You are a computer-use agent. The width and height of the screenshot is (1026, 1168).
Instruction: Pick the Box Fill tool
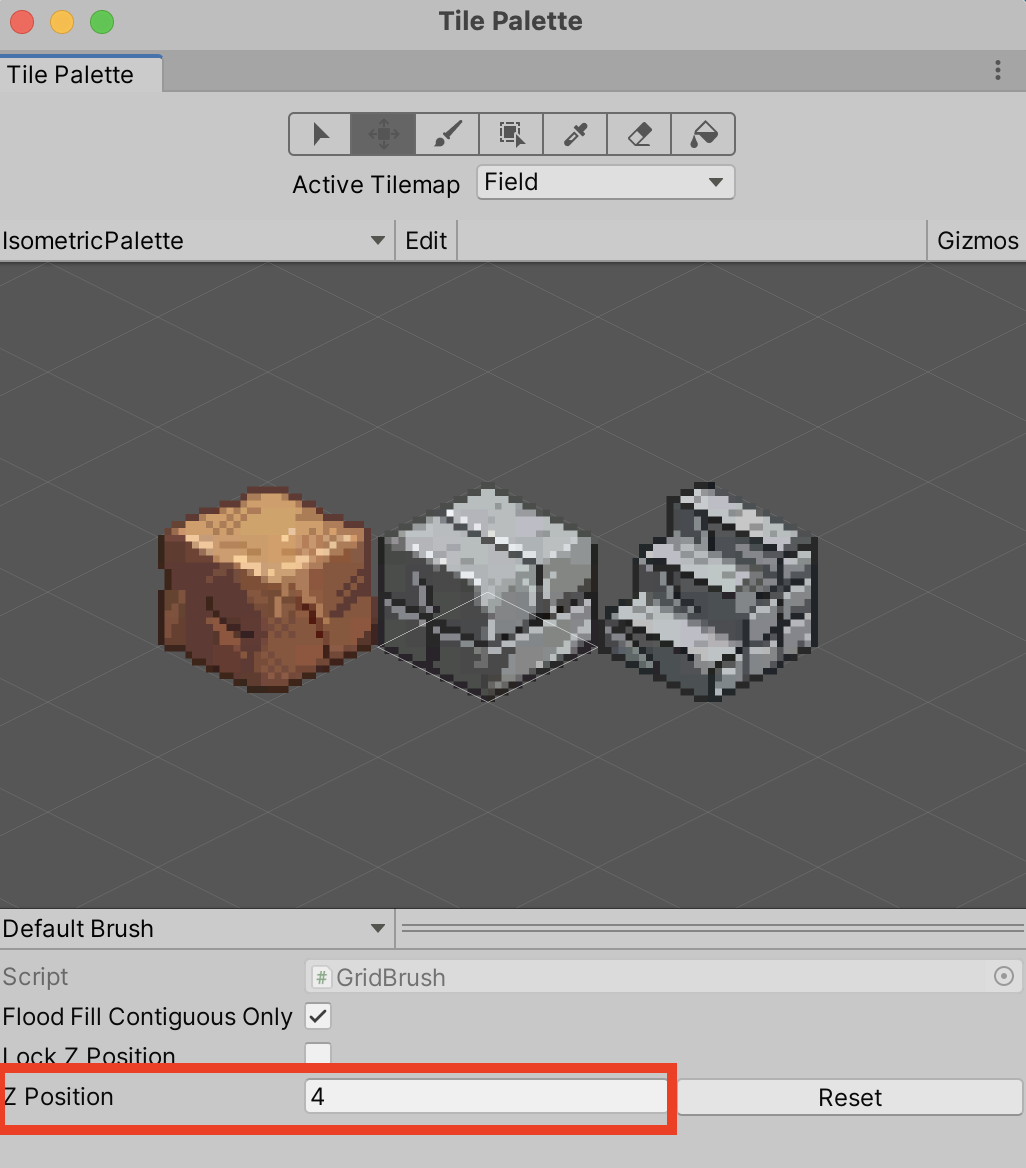(511, 134)
